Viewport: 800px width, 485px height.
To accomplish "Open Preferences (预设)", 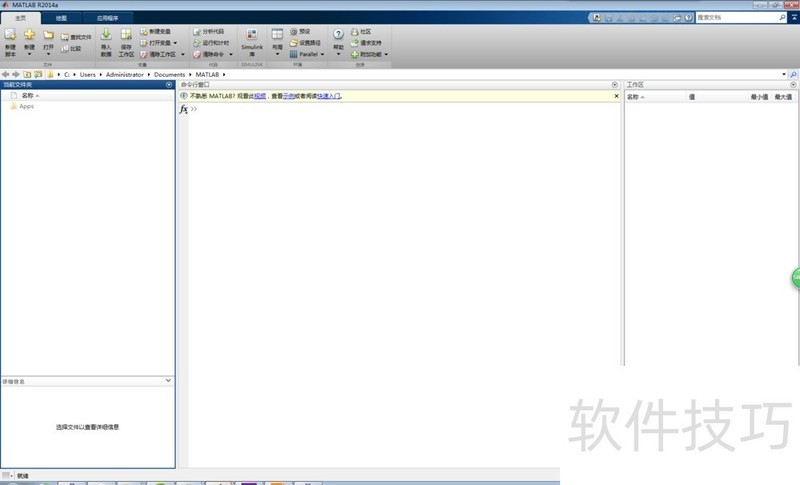I will [x=300, y=31].
